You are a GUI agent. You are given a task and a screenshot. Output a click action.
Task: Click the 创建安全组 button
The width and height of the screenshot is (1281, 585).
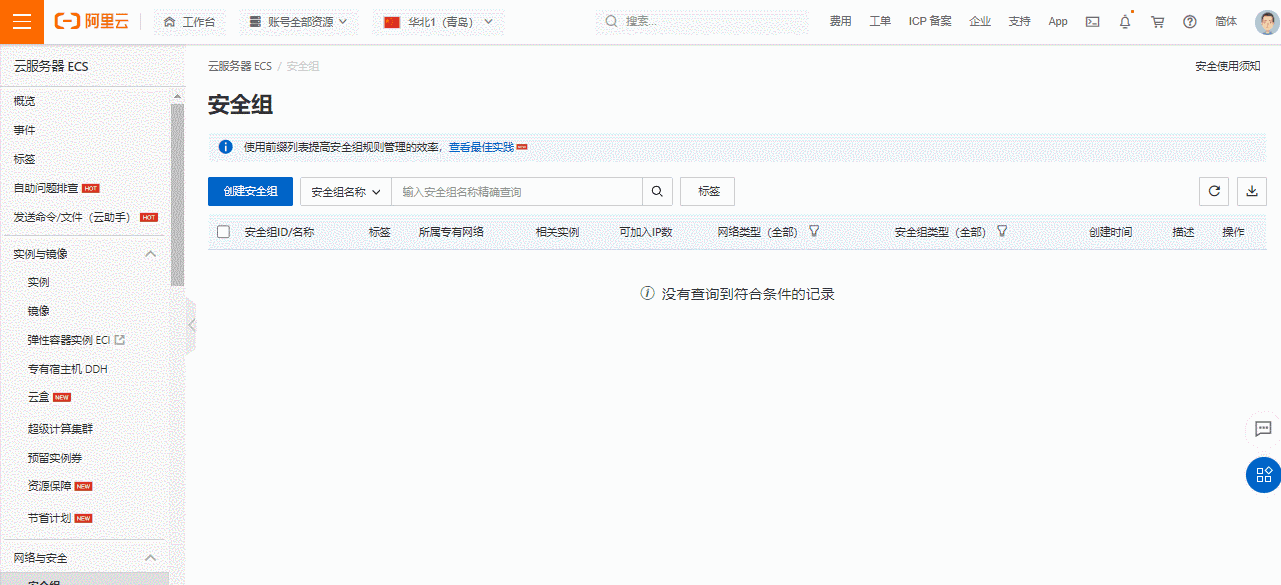250,191
